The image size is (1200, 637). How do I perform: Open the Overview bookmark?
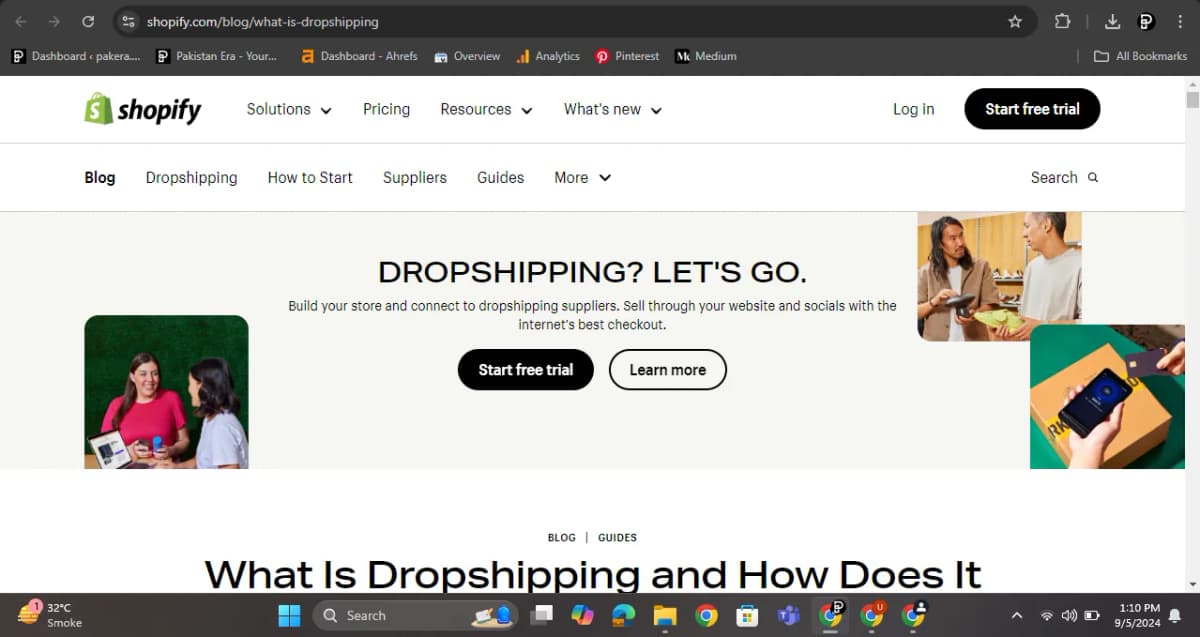[x=467, y=56]
